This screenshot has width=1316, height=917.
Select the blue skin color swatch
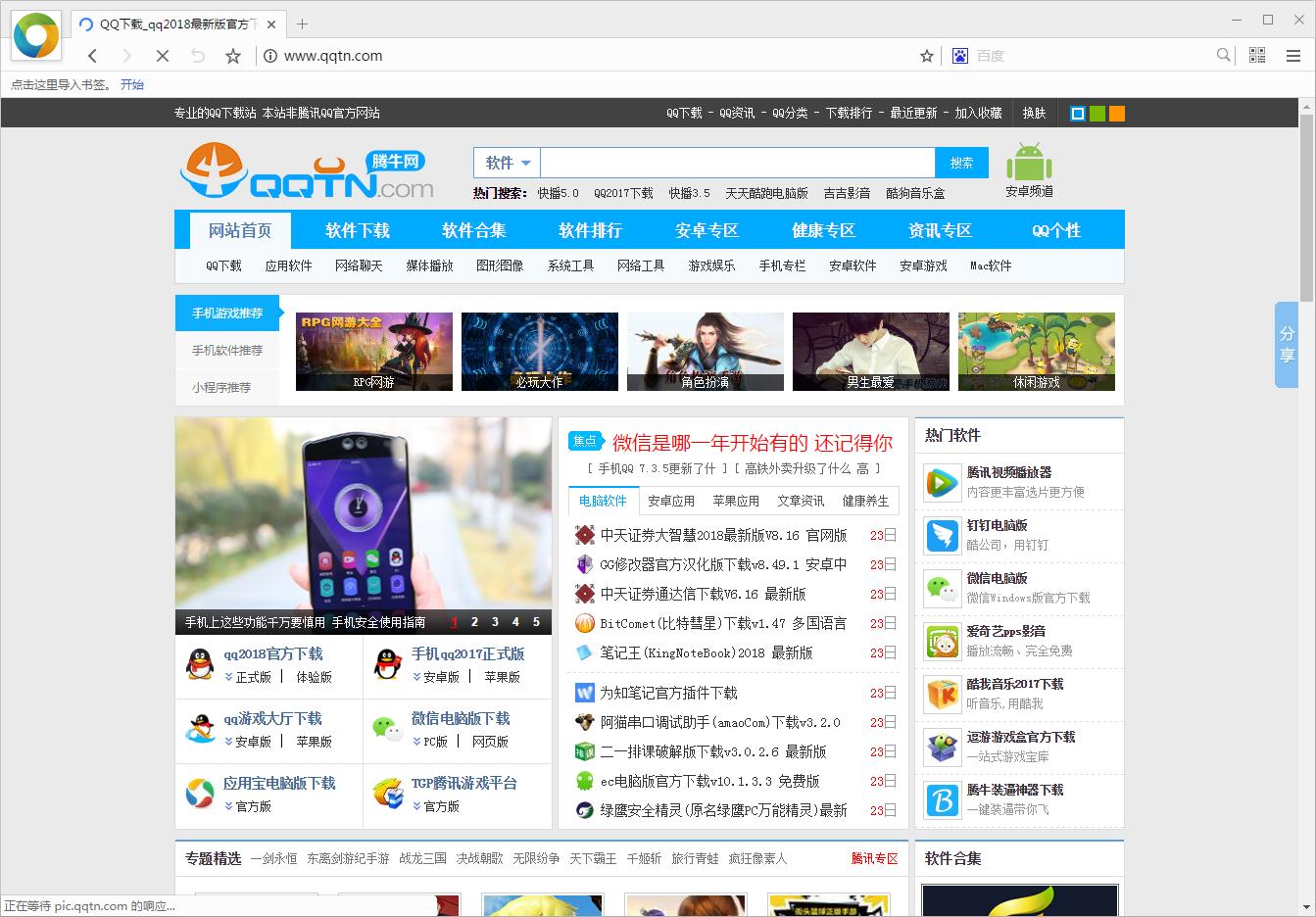click(1078, 114)
